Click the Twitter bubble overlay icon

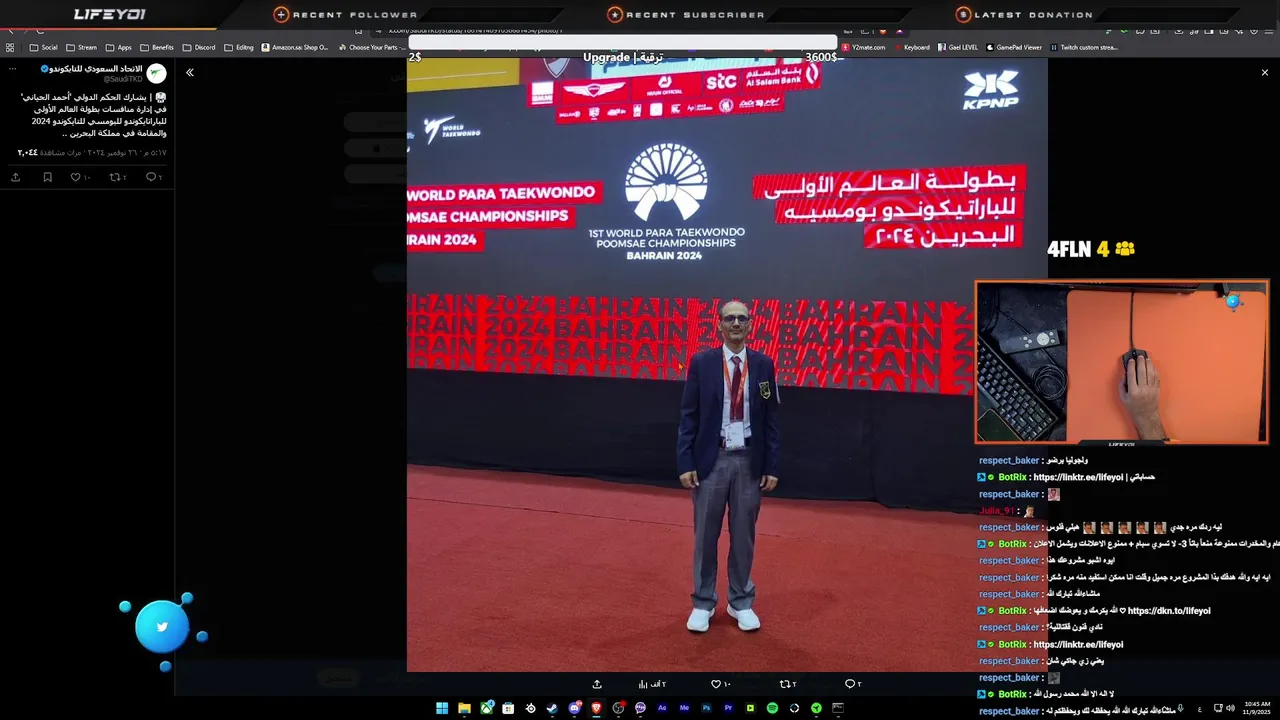[162, 628]
